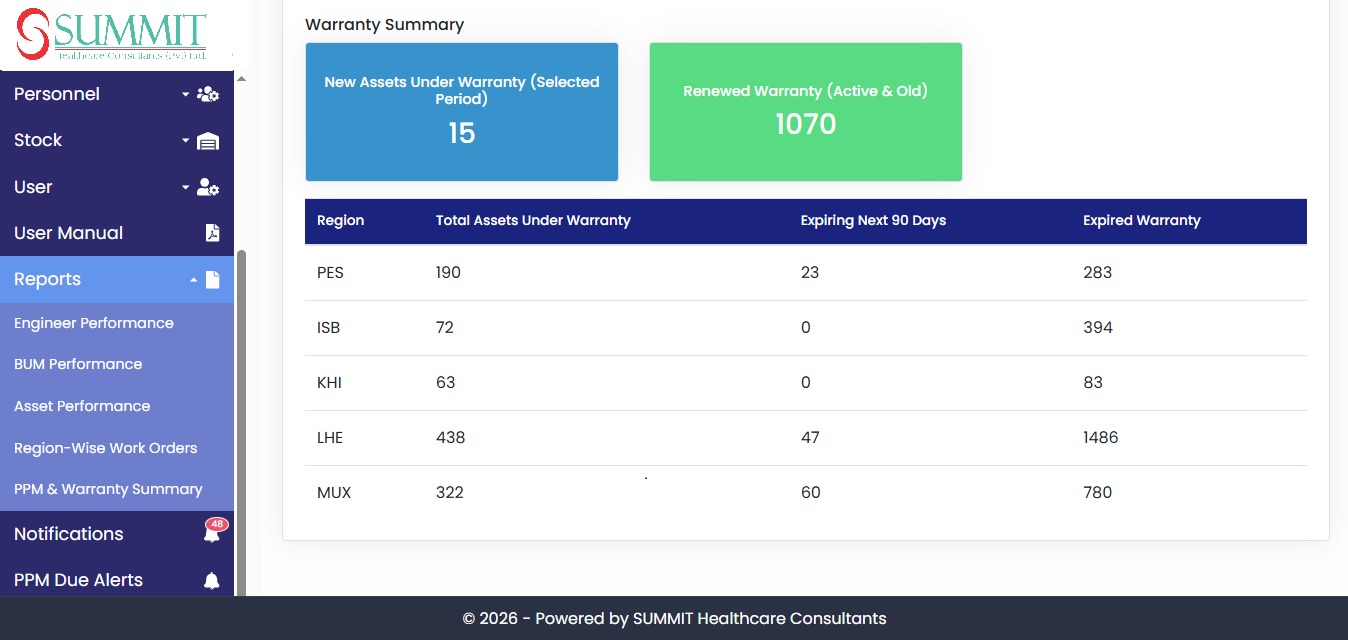Viewport: 1348px width, 640px height.
Task: Click the SUMMIT Healthcare logo
Action: click(113, 35)
